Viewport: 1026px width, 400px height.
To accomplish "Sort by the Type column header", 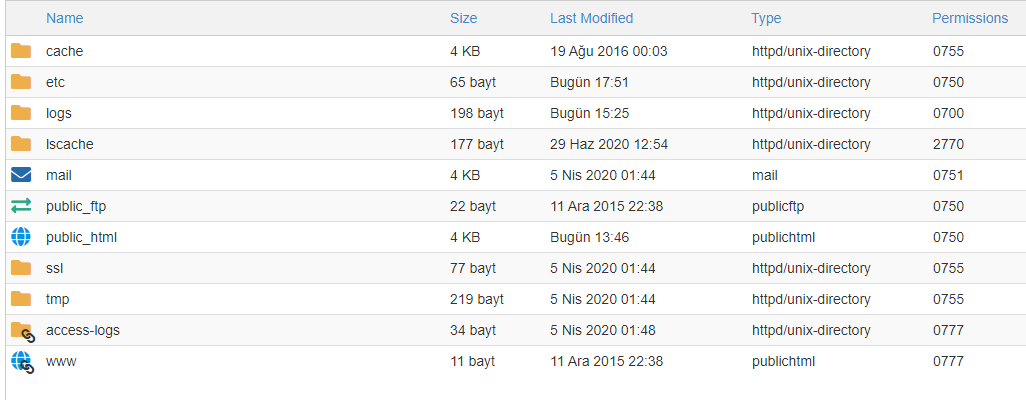I will pos(766,18).
